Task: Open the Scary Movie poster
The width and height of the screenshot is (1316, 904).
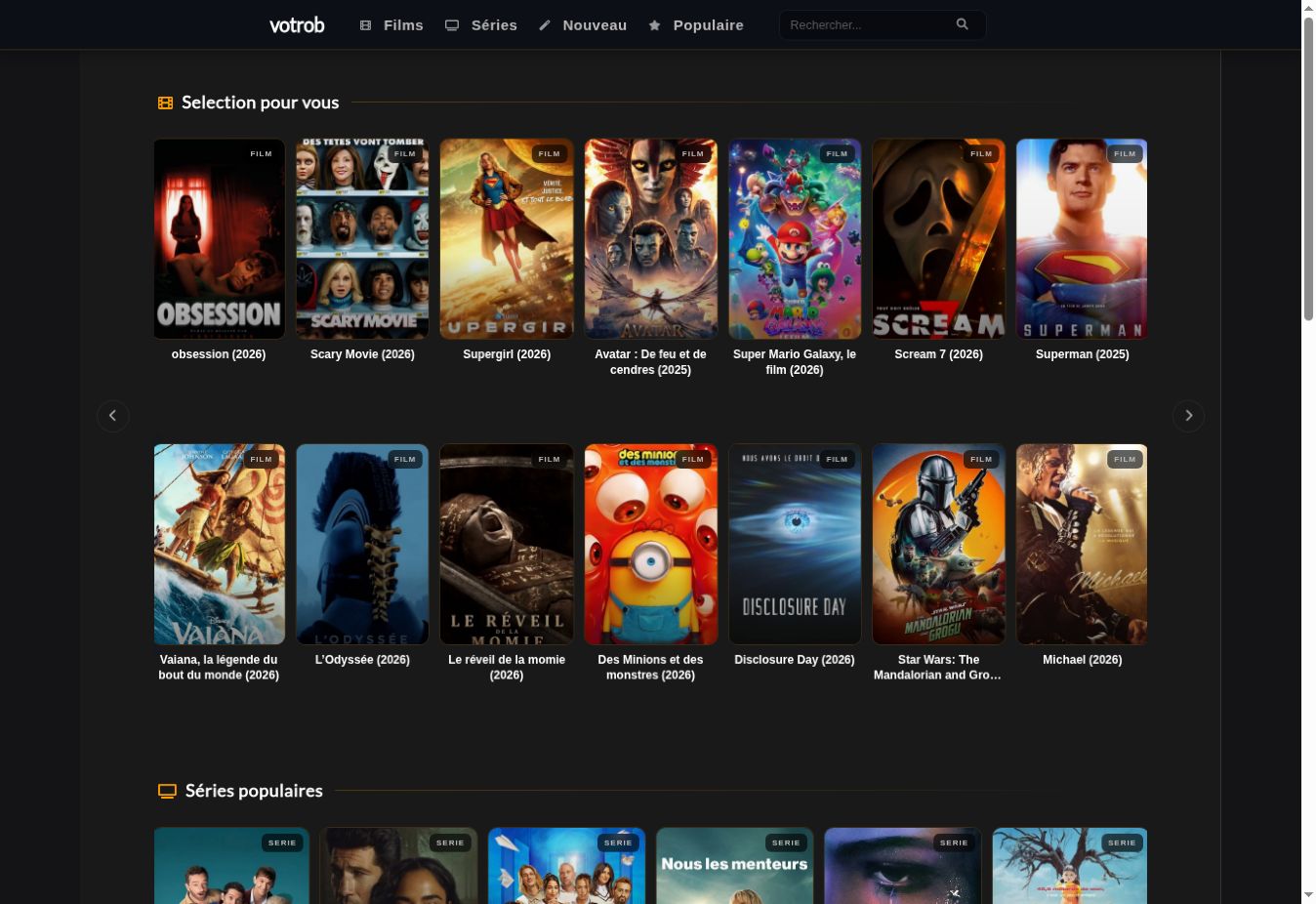Action: (362, 239)
